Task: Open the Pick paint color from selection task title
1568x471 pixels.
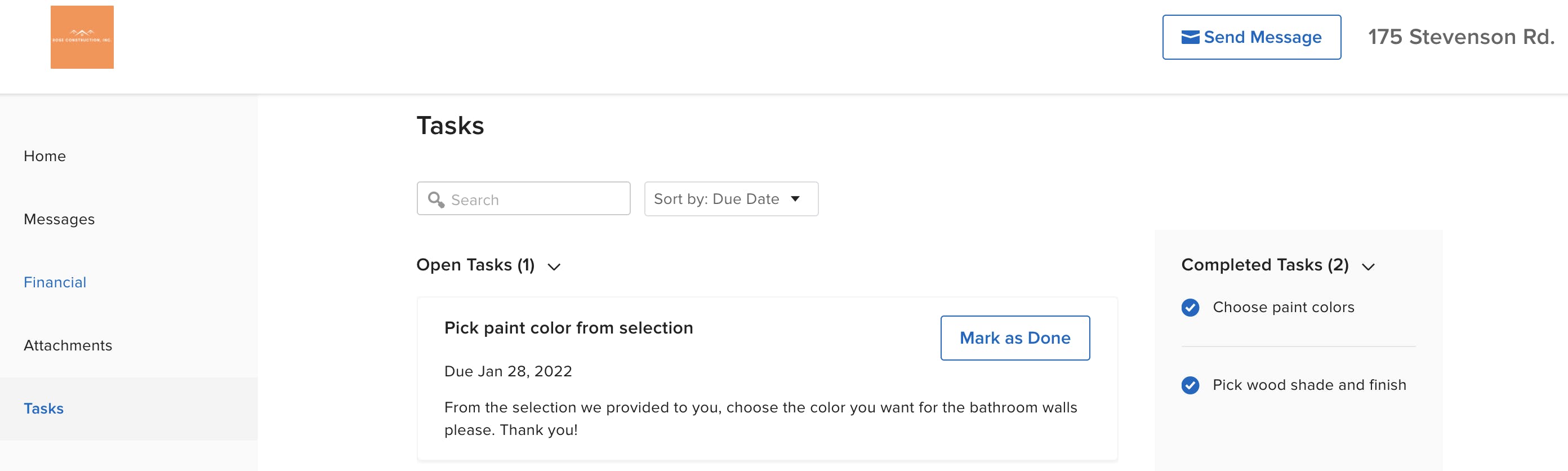Action: [568, 328]
